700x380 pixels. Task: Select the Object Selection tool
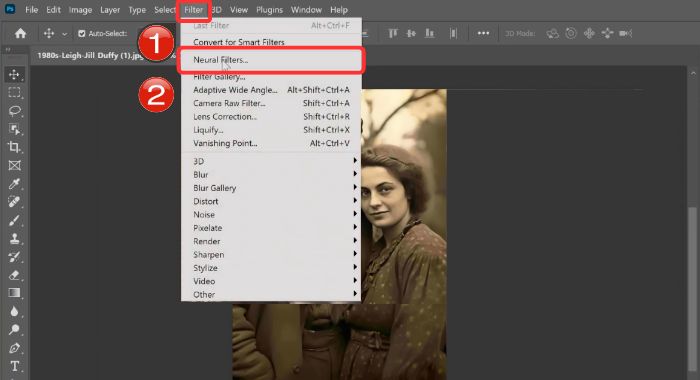click(14, 129)
